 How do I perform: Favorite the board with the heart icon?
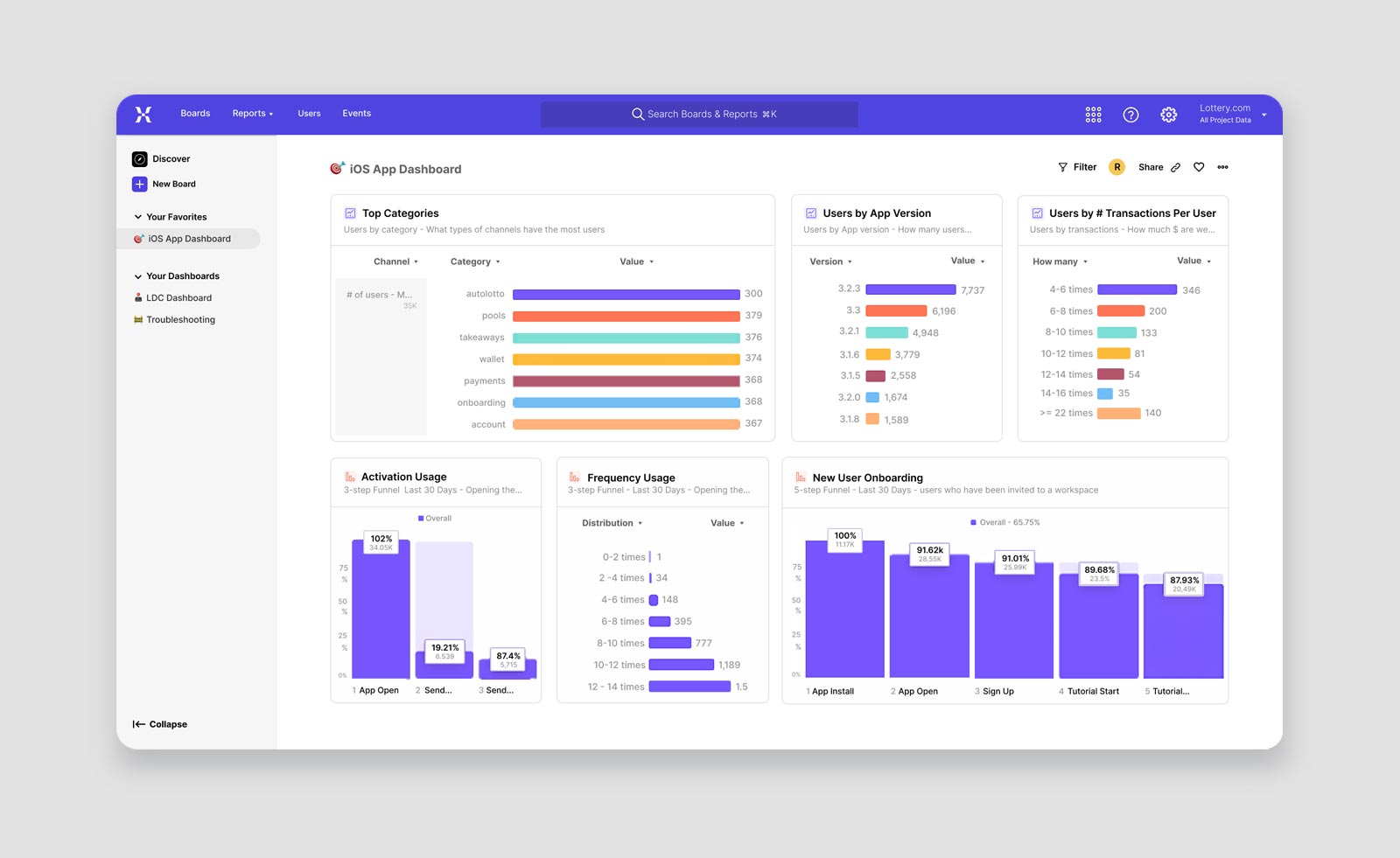click(1199, 167)
